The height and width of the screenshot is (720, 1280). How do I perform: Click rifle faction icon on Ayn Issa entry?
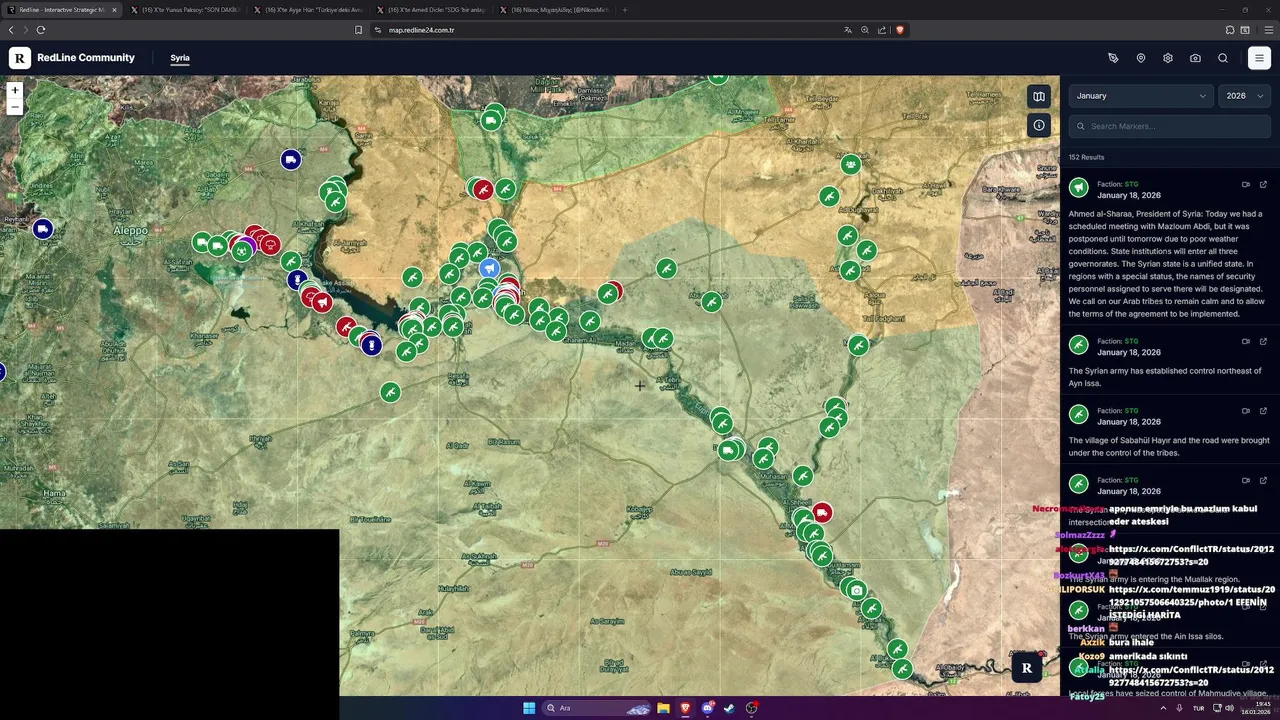1078,345
